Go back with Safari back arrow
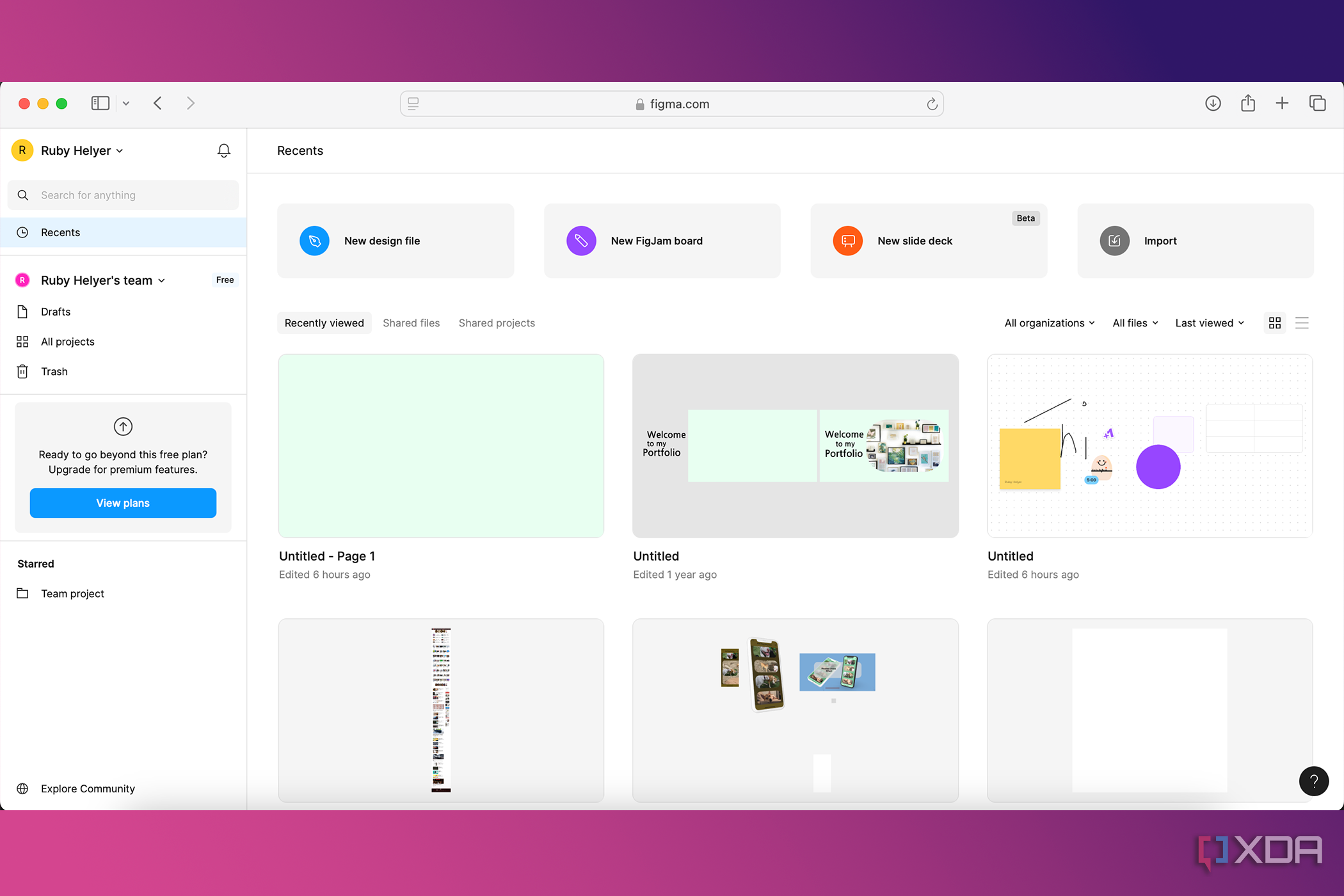The width and height of the screenshot is (1344, 896). click(x=157, y=103)
